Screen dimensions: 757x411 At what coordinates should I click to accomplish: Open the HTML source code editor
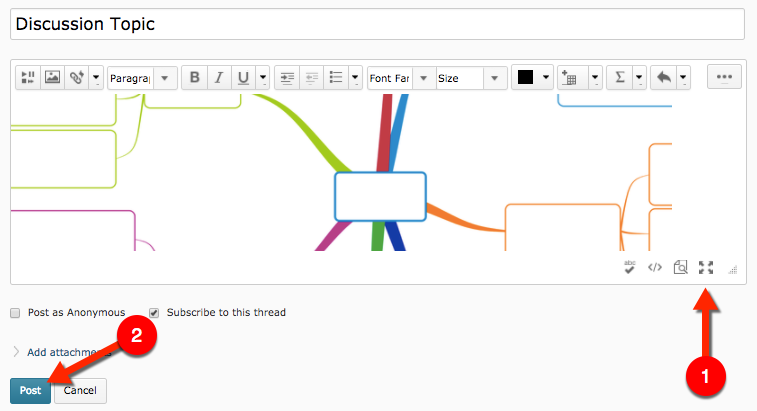pos(655,267)
